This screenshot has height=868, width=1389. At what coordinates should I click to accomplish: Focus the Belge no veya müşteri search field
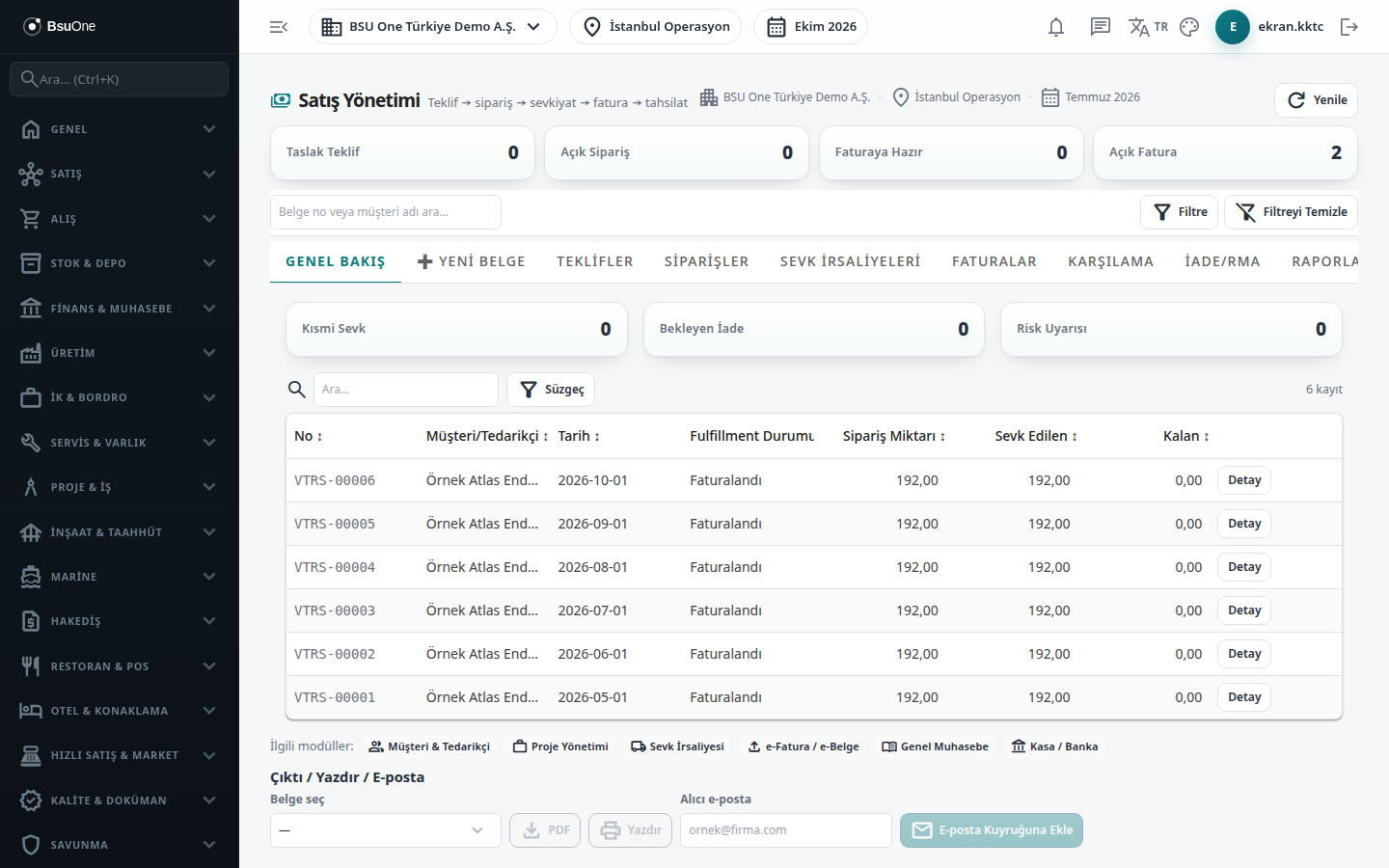[x=386, y=212]
